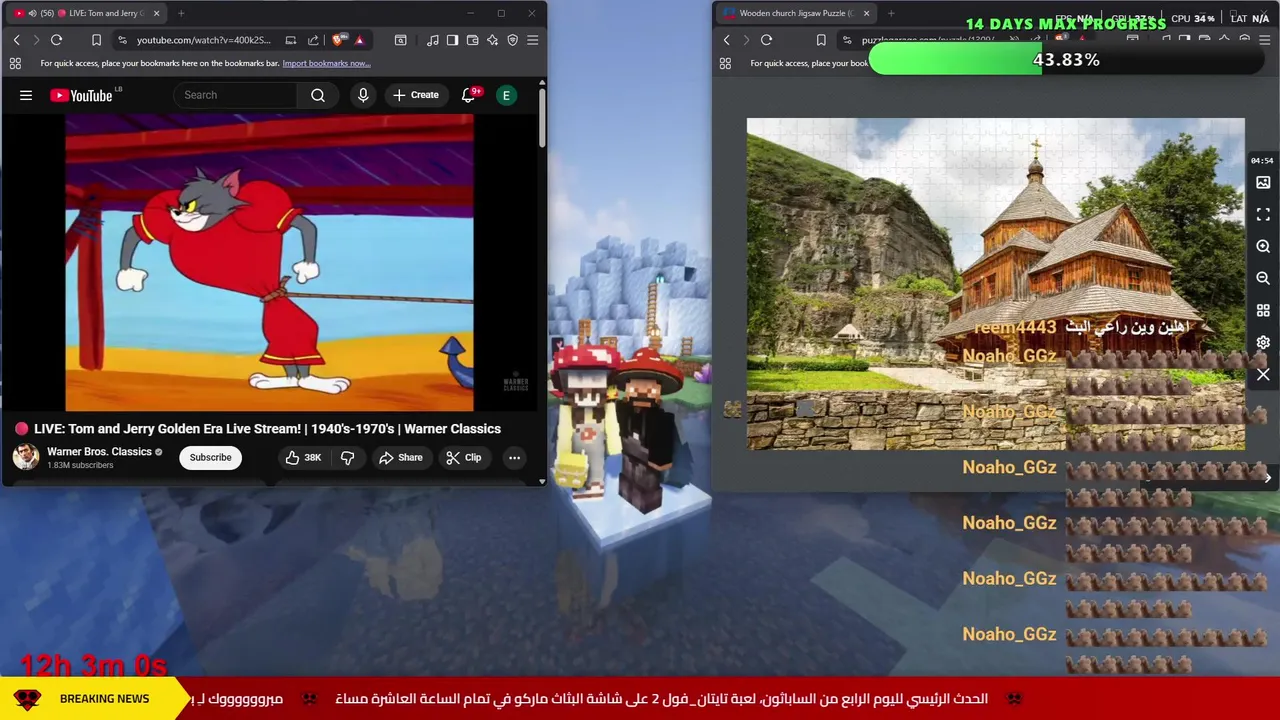Open YouTube guide hamburger menu
The height and width of the screenshot is (720, 1280).
pyautogui.click(x=26, y=95)
